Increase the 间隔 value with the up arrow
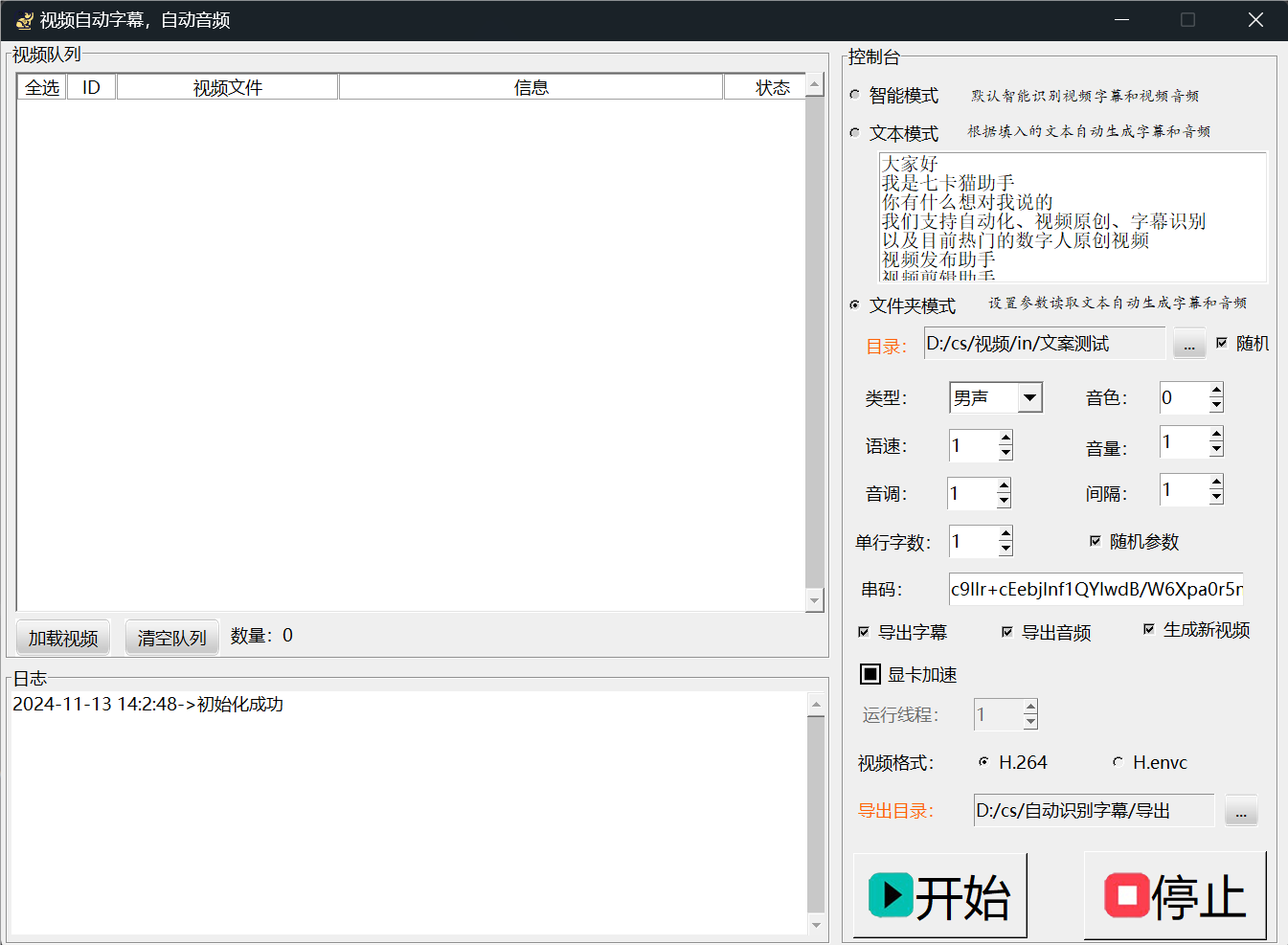The width and height of the screenshot is (1288, 945). click(x=1216, y=482)
